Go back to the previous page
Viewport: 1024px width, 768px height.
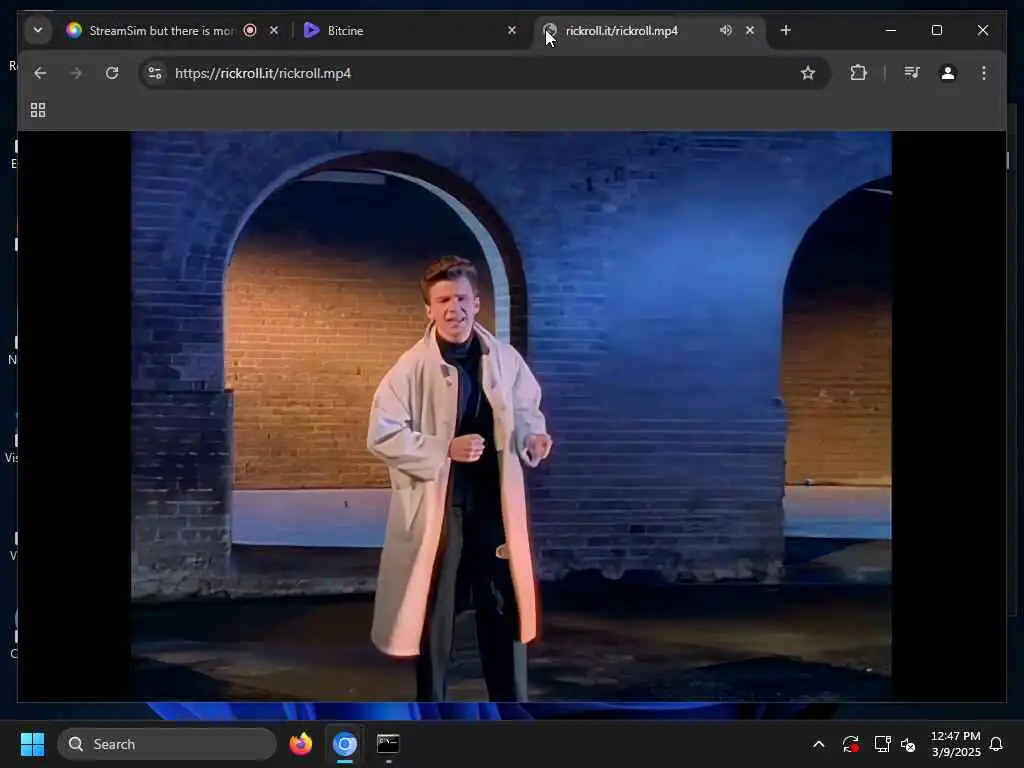(40, 73)
